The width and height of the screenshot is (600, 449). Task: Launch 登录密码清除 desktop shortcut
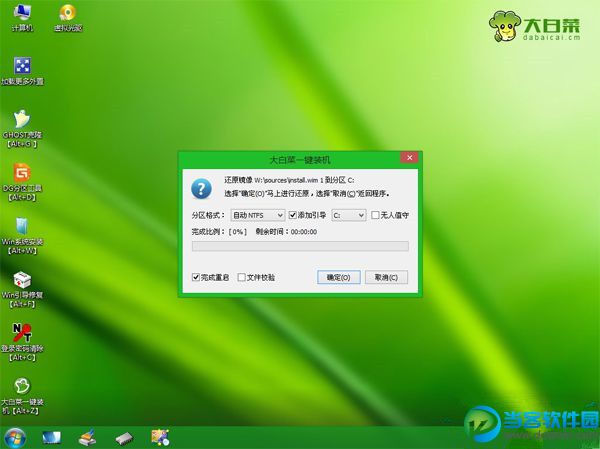pos(22,343)
